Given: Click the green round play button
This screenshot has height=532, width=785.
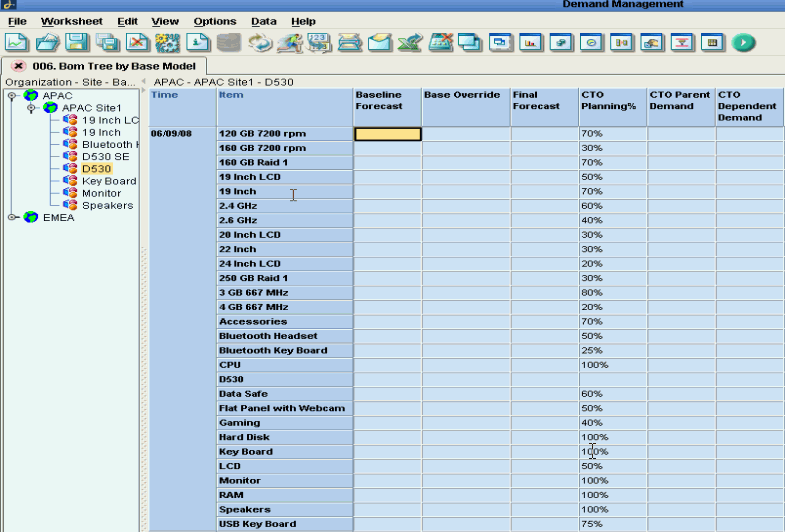Looking at the screenshot, I should (x=743, y=43).
